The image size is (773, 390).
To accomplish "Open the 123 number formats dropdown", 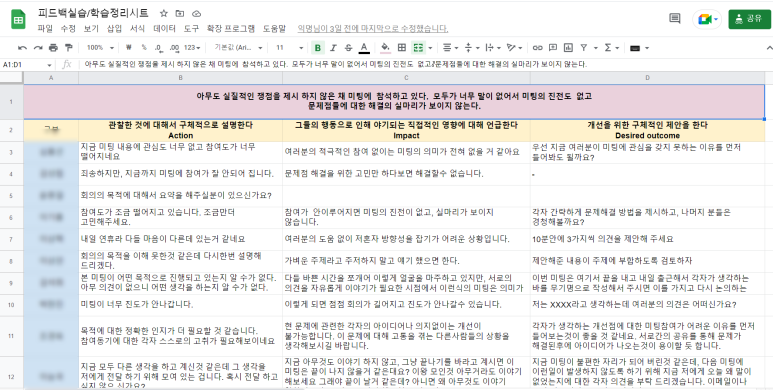I will click(x=192, y=48).
